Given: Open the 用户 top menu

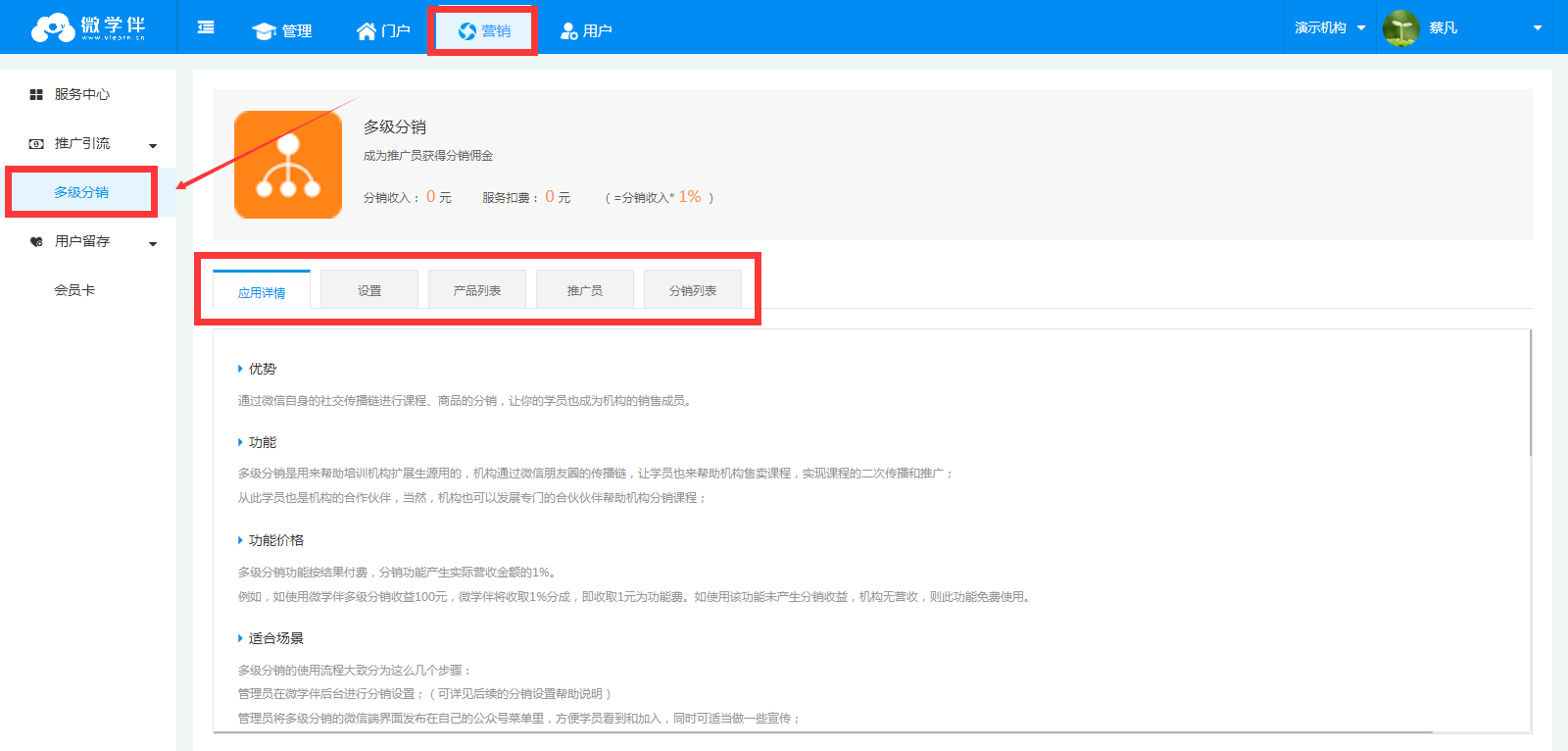Looking at the screenshot, I should click(586, 30).
